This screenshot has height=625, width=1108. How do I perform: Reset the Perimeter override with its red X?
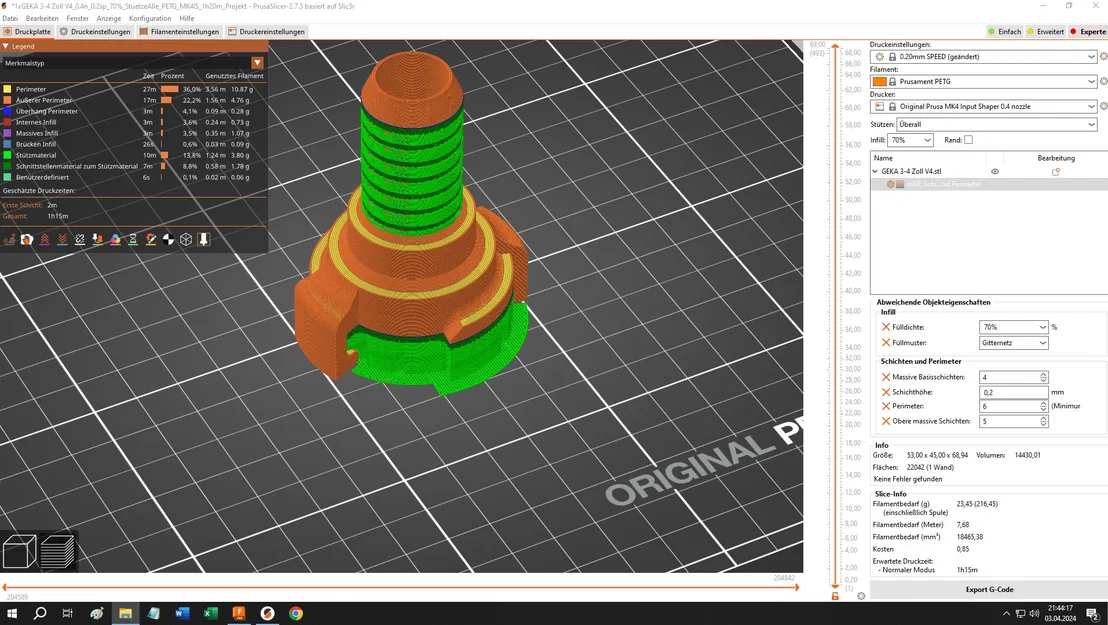pyautogui.click(x=885, y=407)
